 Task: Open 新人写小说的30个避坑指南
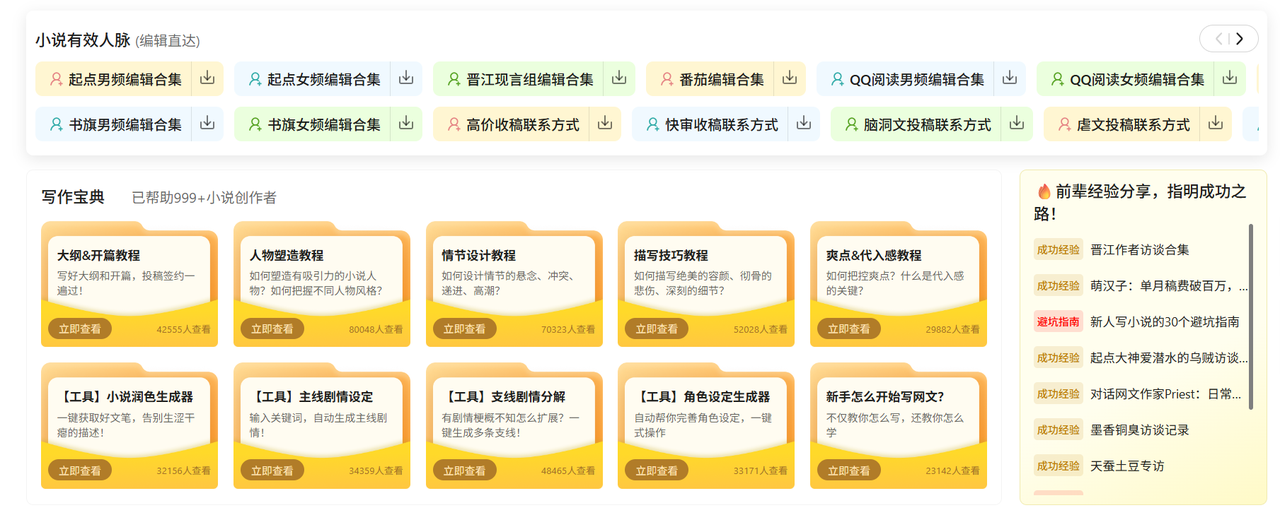[x=1164, y=322]
